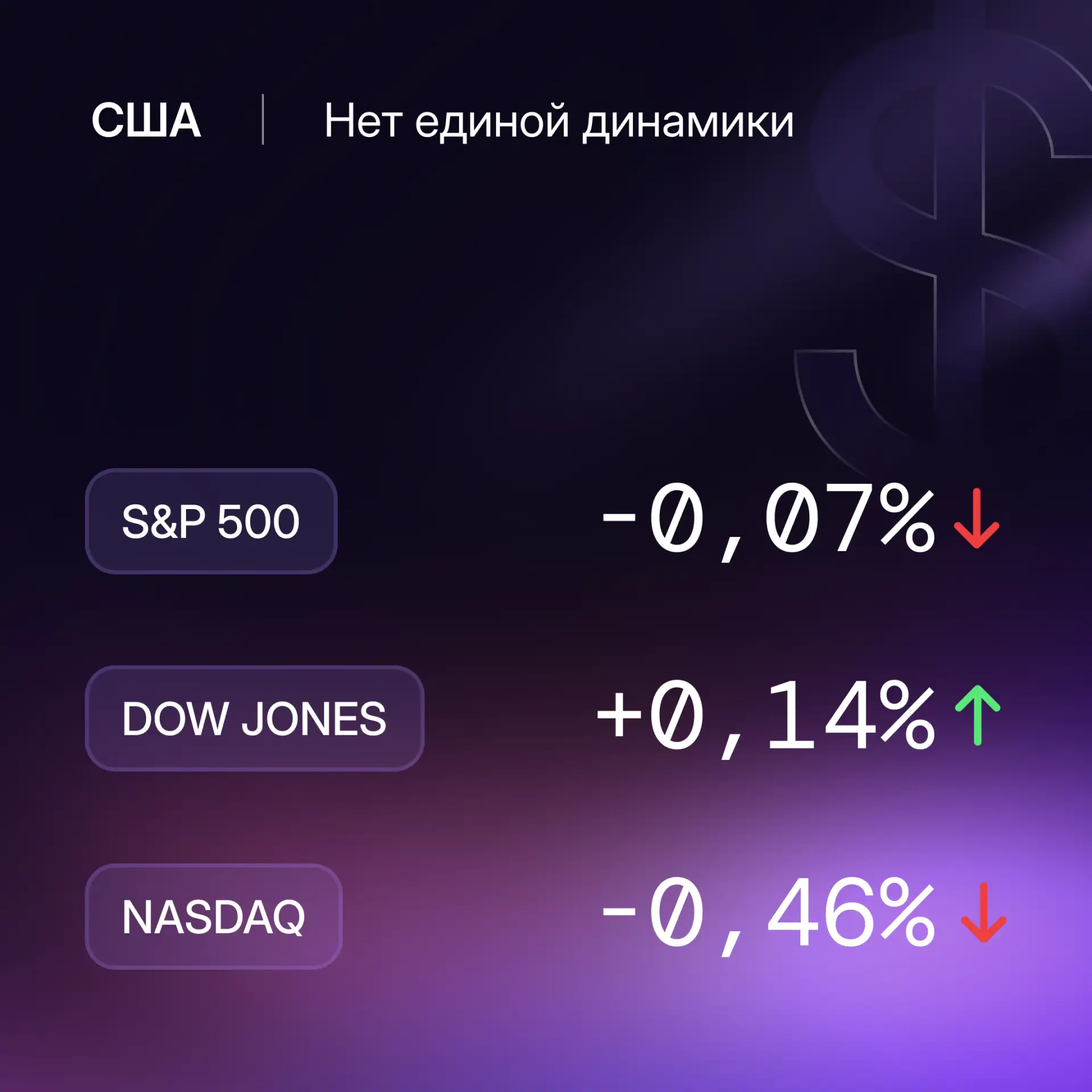Click the percent sign after 0,14

[907, 715]
